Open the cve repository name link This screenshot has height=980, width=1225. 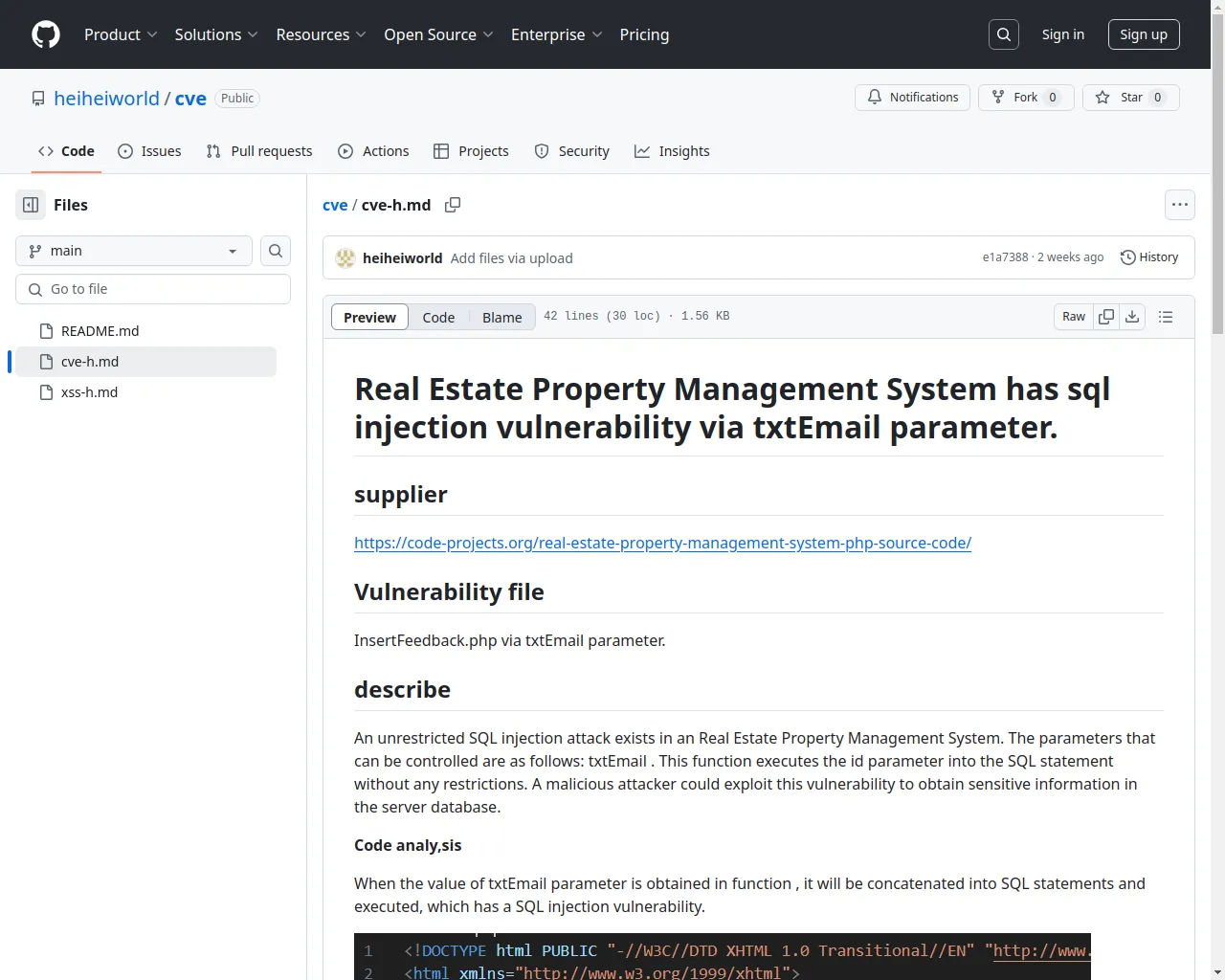coord(190,99)
